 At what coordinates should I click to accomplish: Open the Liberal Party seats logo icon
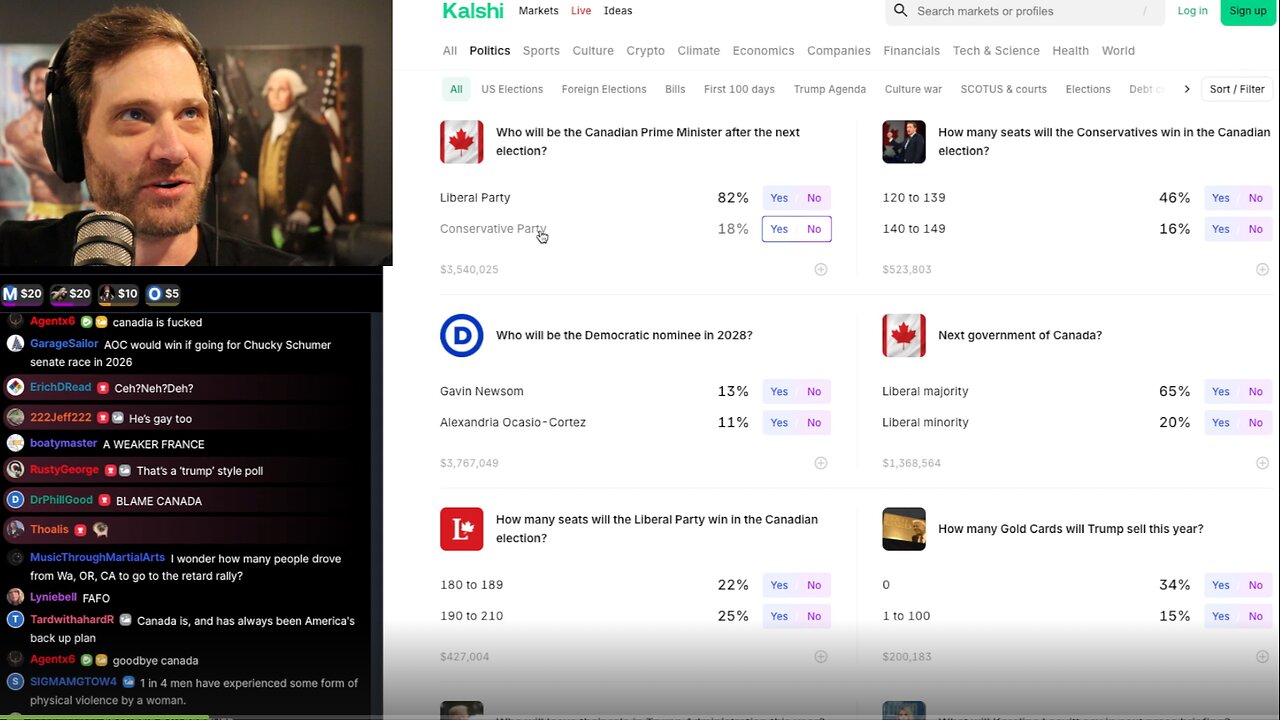462,529
